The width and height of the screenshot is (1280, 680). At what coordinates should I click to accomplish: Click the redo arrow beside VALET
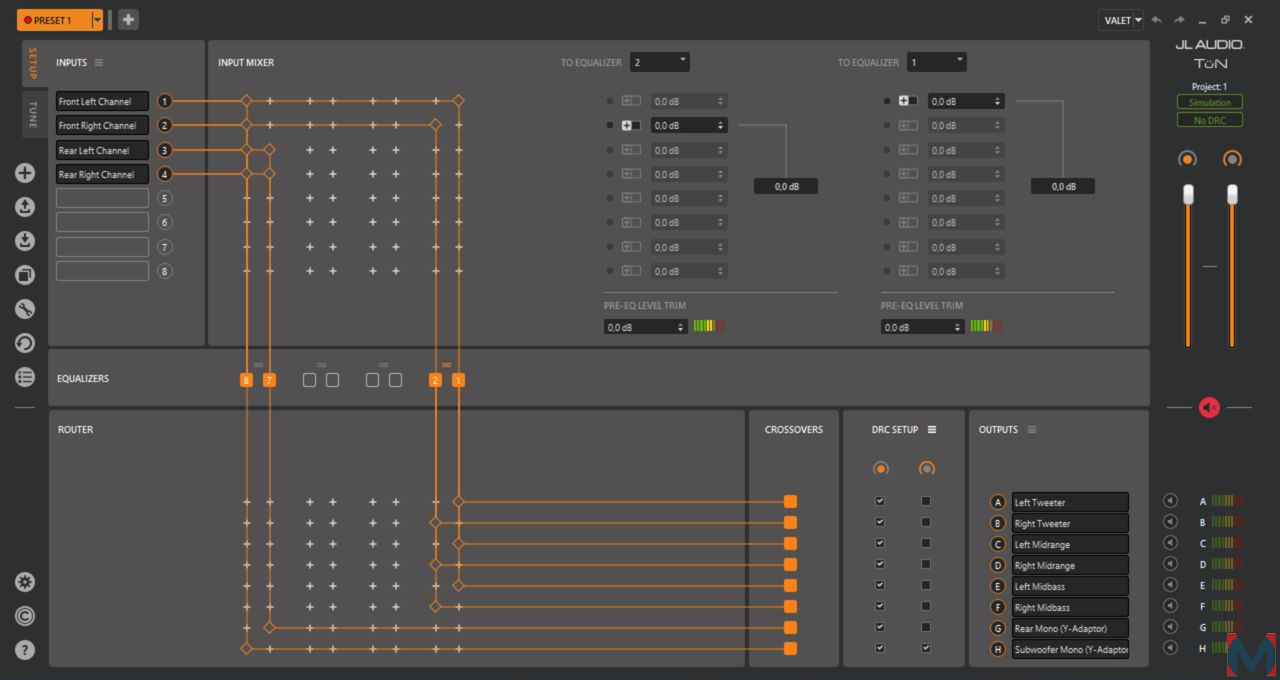pyautogui.click(x=1179, y=20)
